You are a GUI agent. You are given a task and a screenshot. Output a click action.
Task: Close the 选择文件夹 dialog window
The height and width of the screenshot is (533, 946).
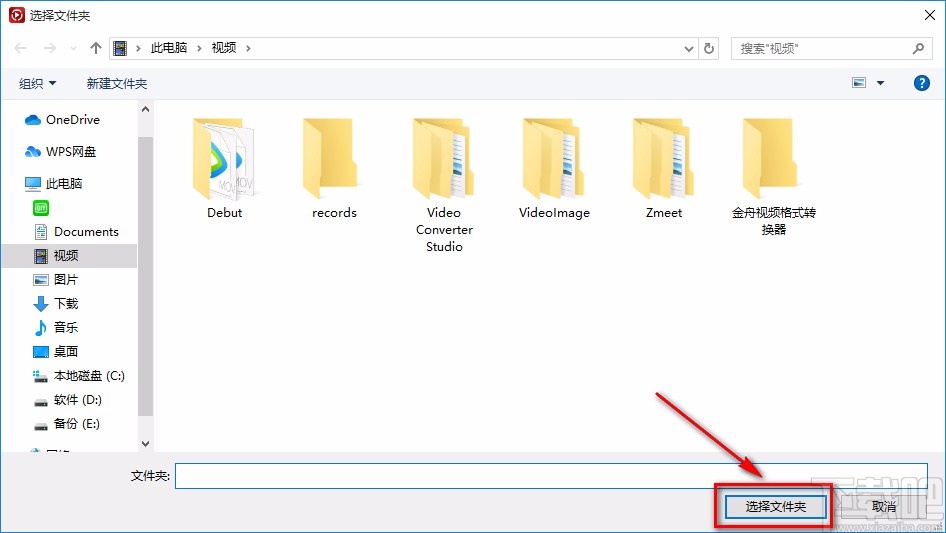pyautogui.click(x=930, y=15)
